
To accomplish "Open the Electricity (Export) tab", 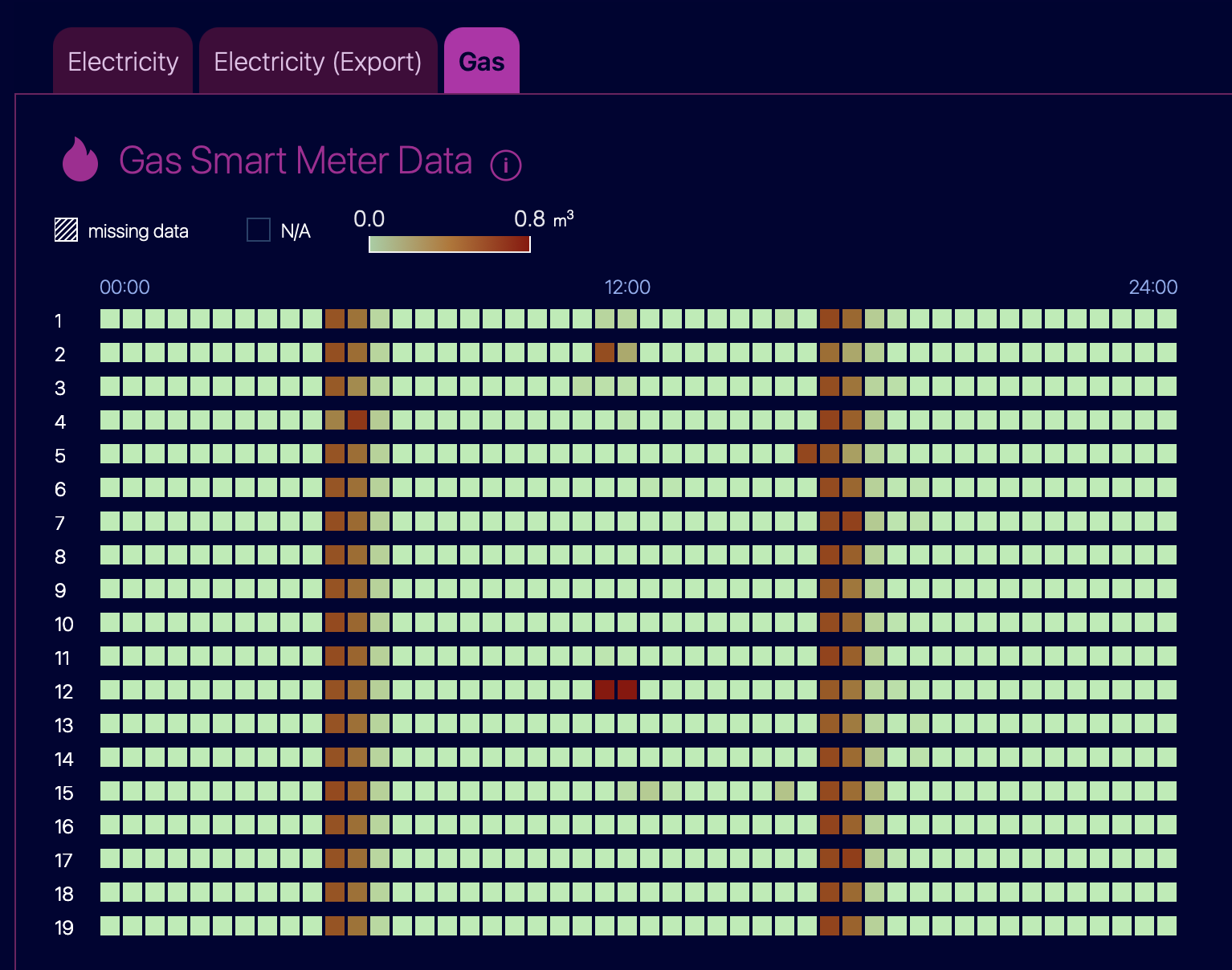I will point(318,61).
